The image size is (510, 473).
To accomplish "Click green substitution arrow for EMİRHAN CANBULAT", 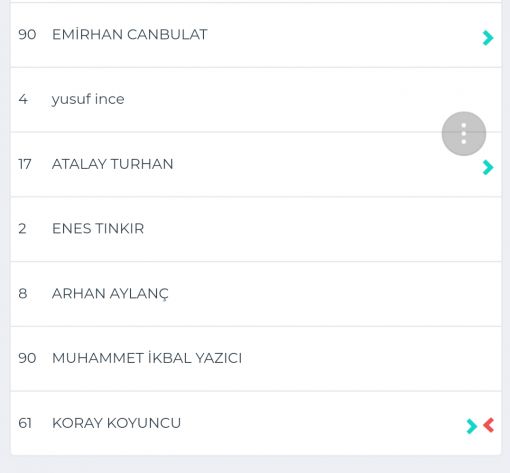I will pos(488,38).
